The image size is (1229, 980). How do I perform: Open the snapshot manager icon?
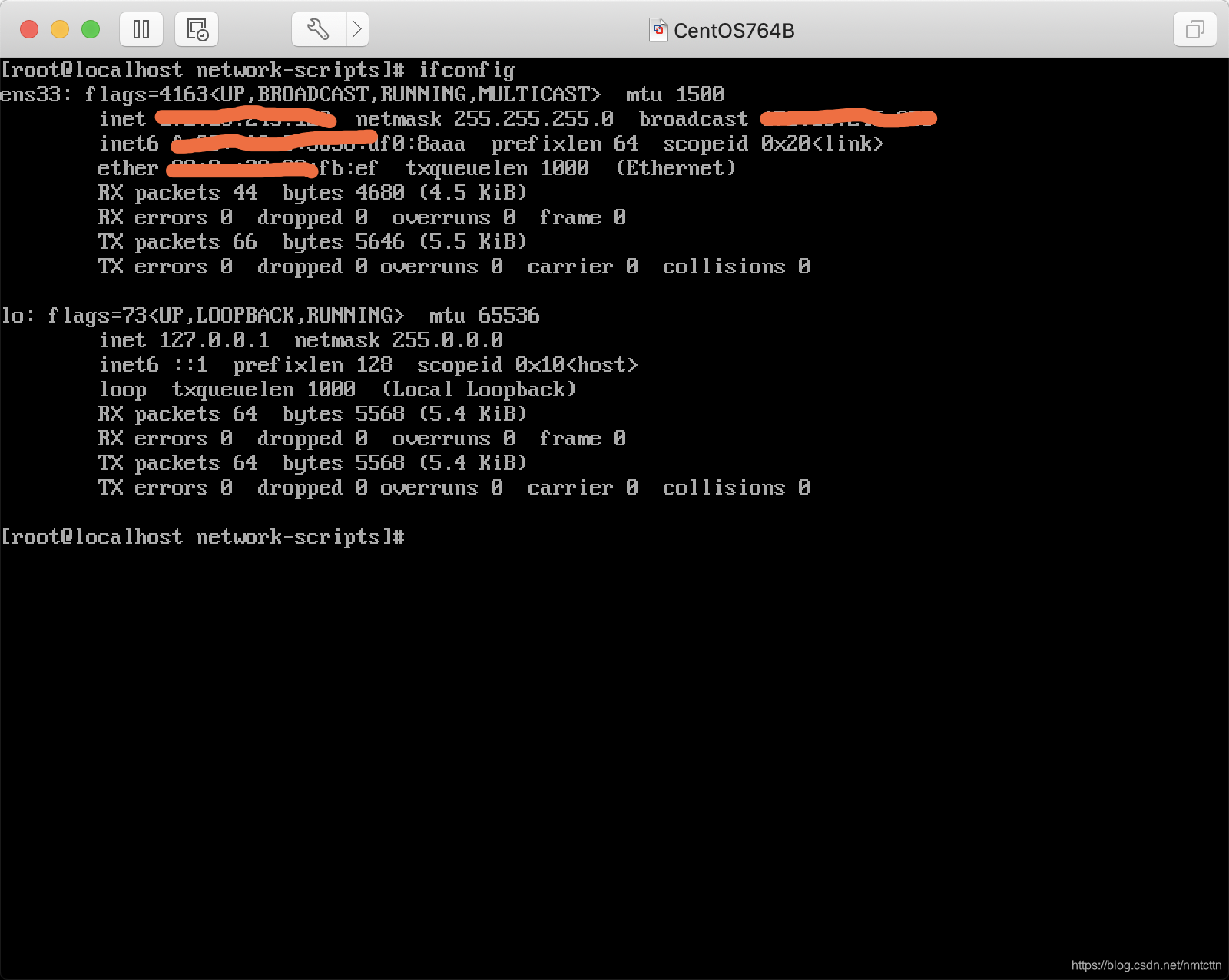(x=197, y=30)
